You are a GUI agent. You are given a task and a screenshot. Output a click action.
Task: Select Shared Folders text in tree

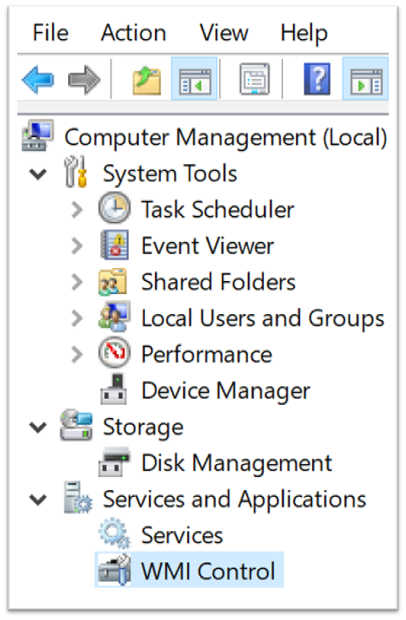pyautogui.click(x=219, y=282)
